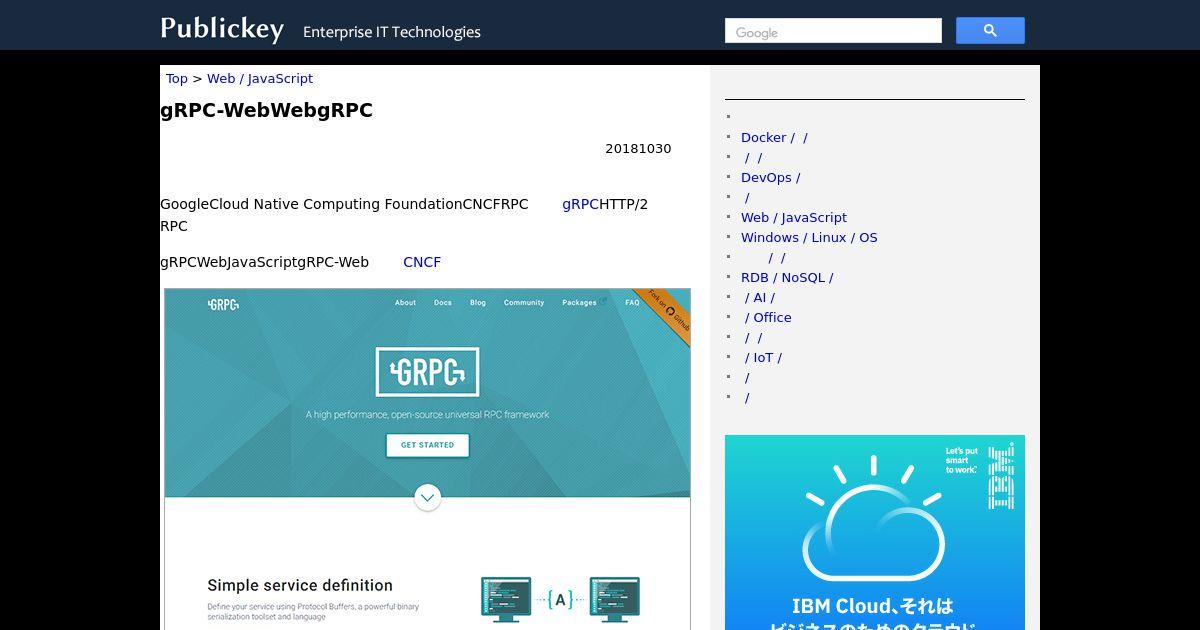Screen dimensions: 1200x630
Task: Open Web / JavaScript breadcrumb link
Action: pyautogui.click(x=260, y=78)
